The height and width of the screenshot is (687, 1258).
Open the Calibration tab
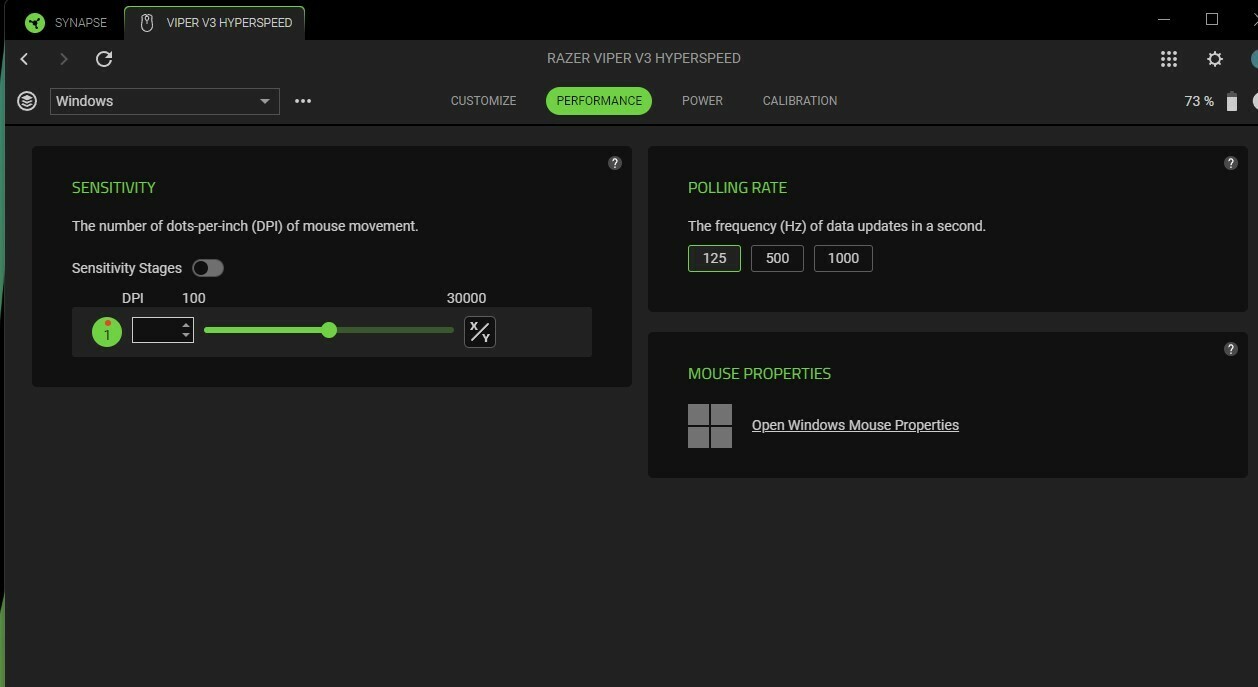coord(800,101)
